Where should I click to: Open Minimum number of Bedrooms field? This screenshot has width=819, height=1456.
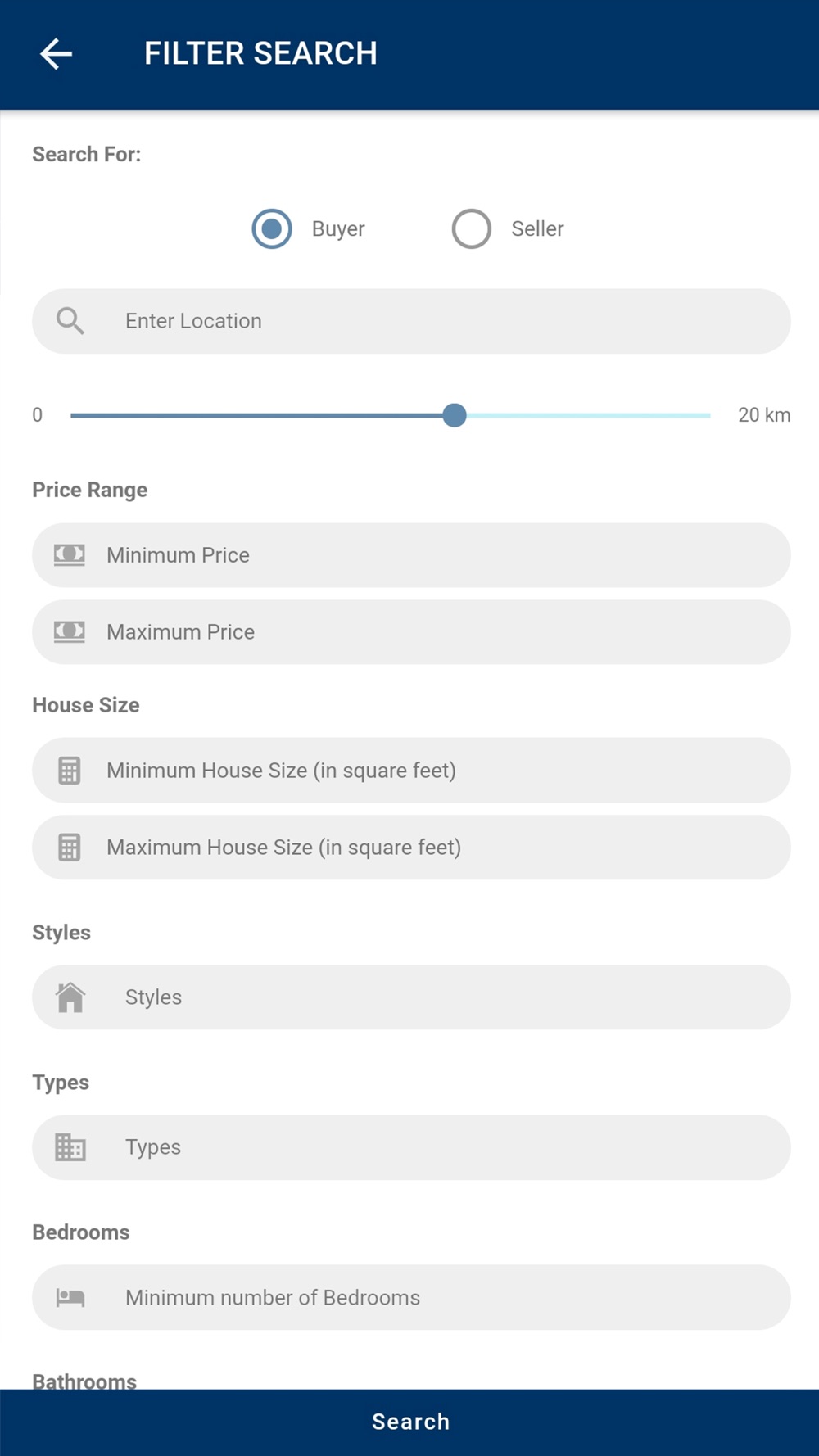[411, 1297]
